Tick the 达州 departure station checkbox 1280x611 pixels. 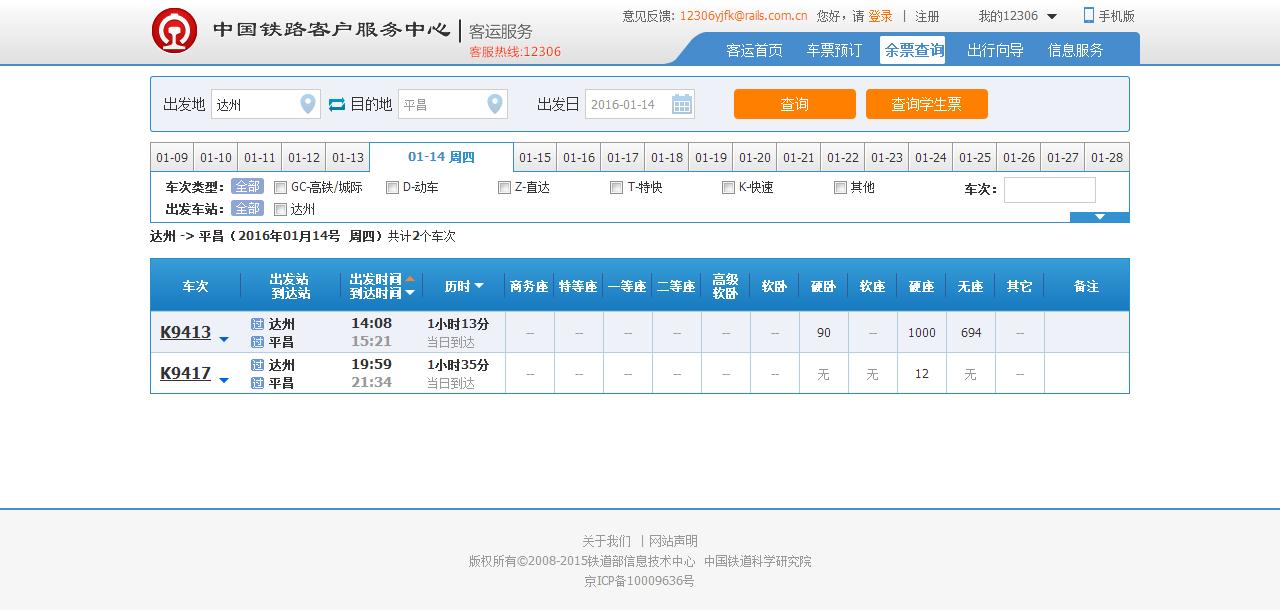(281, 210)
